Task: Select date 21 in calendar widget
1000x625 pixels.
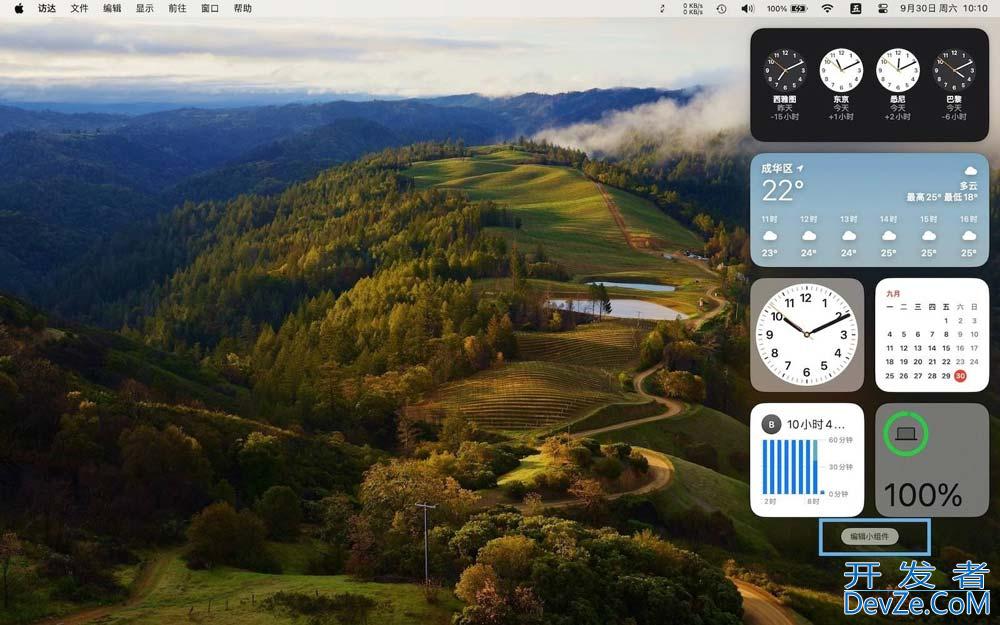Action: [932, 362]
